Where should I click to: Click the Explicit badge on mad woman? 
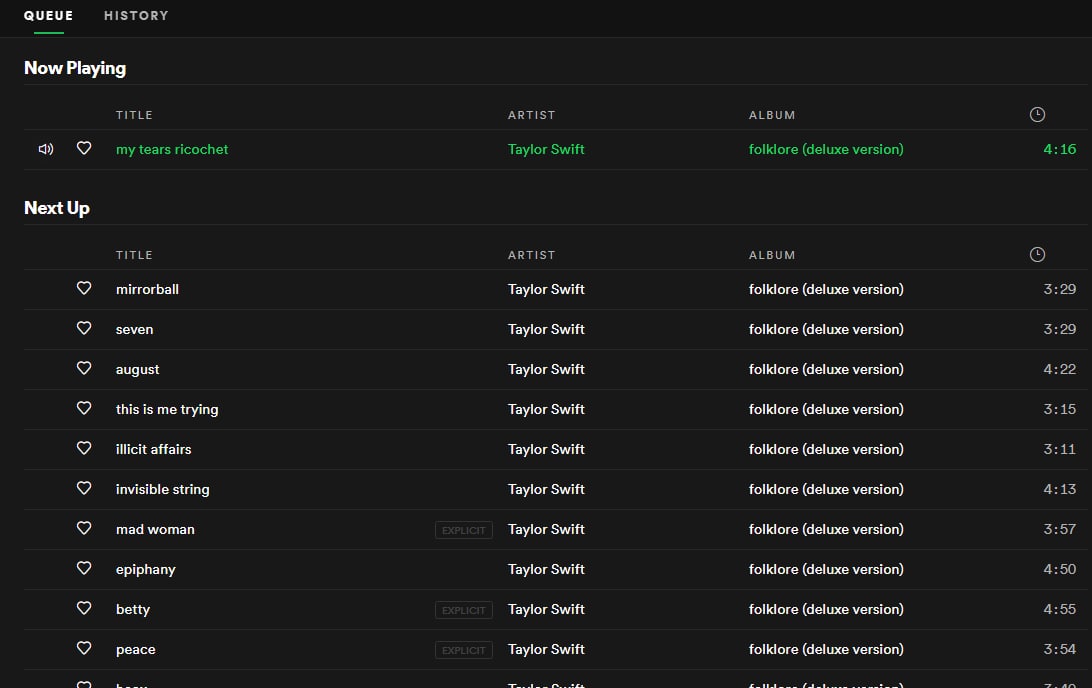pyautogui.click(x=464, y=530)
